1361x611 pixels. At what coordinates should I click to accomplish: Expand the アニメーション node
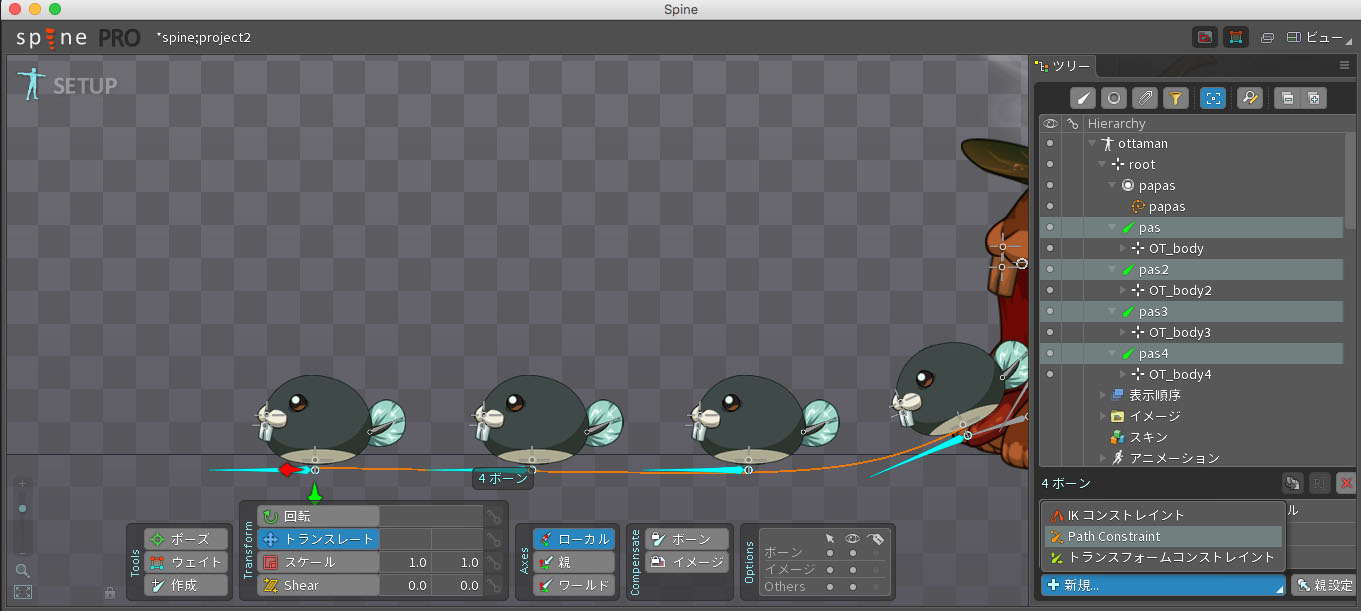pos(1103,458)
